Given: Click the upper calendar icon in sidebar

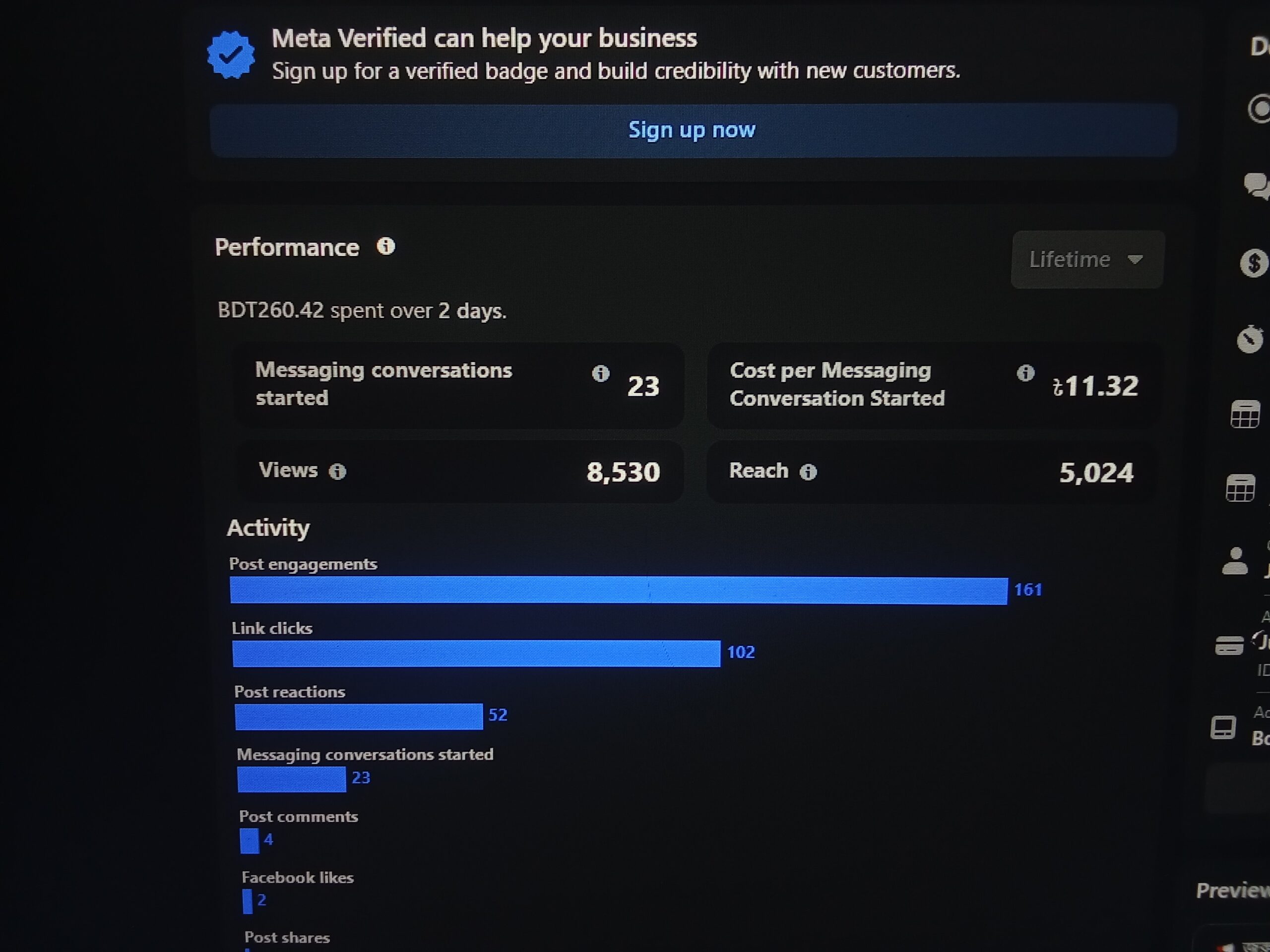Looking at the screenshot, I should pos(1245,415).
